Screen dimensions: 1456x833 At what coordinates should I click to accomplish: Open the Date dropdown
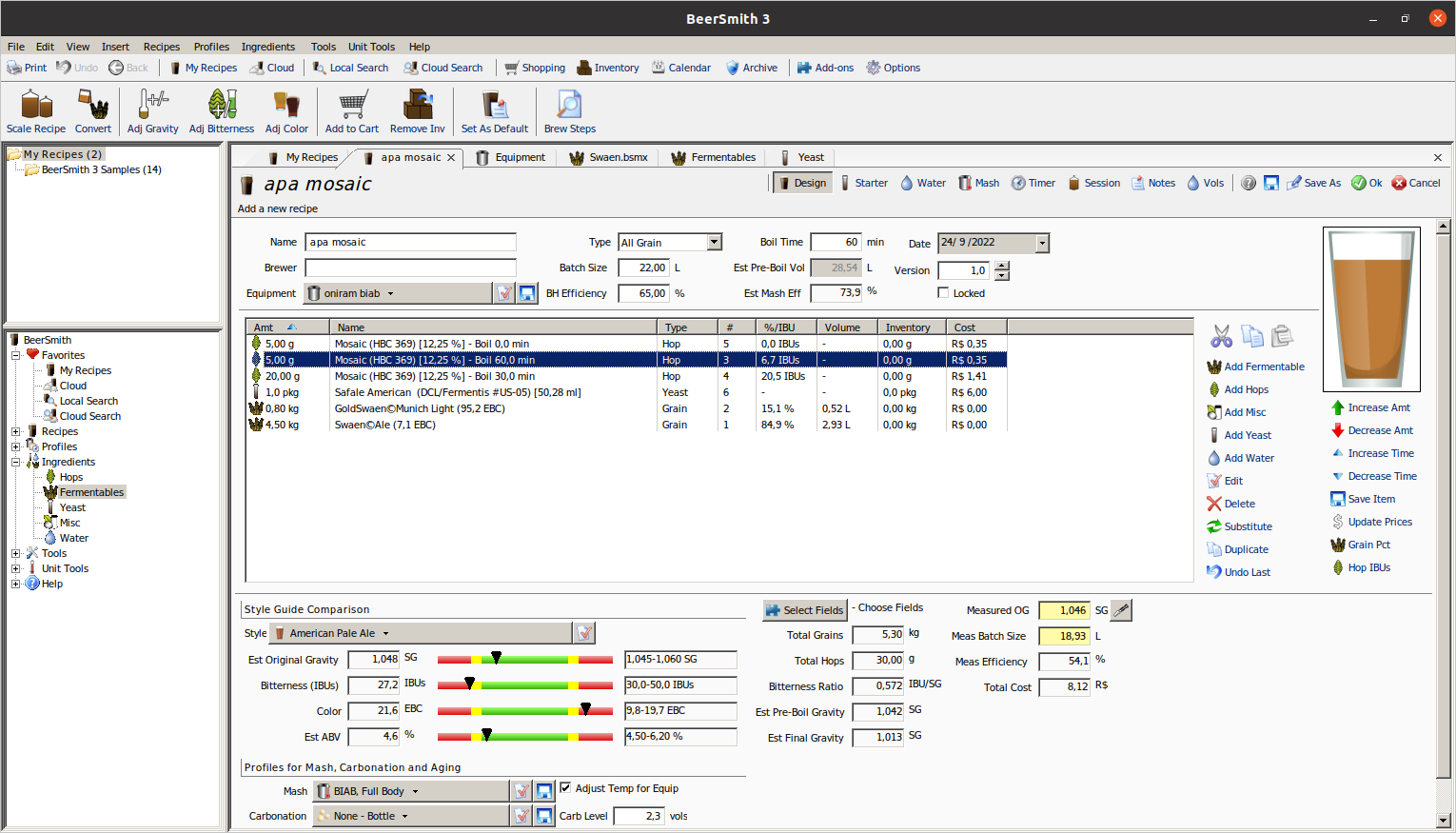(x=1042, y=243)
